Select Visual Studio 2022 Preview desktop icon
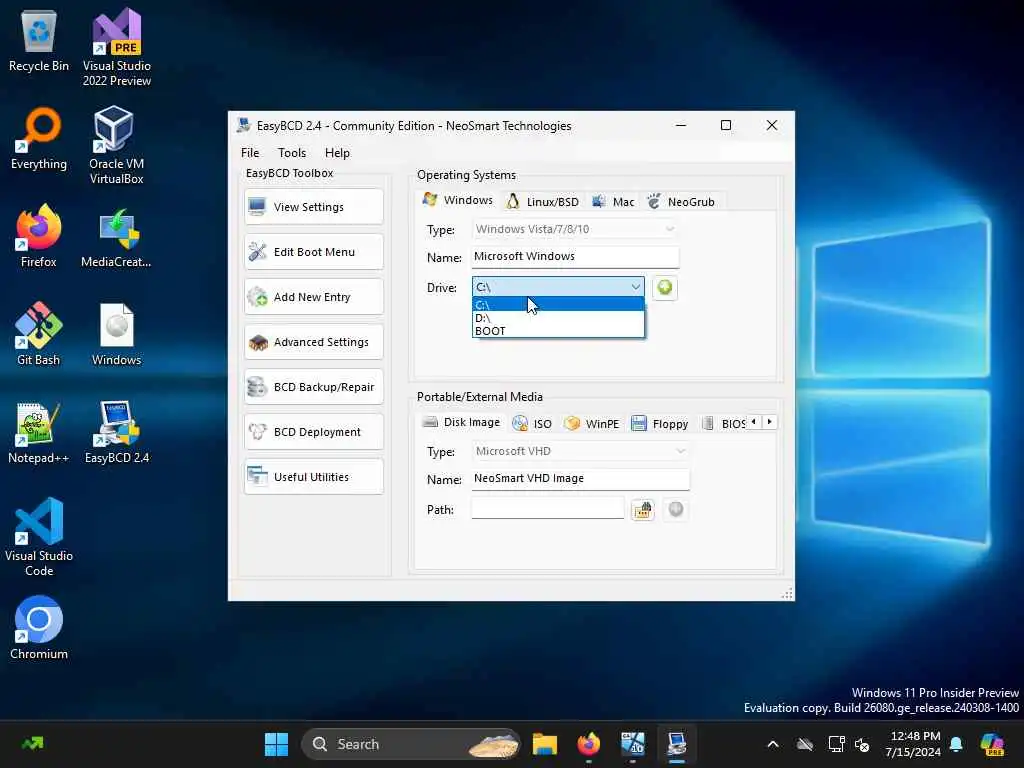Viewport: 1024px width, 768px height. coord(117,48)
